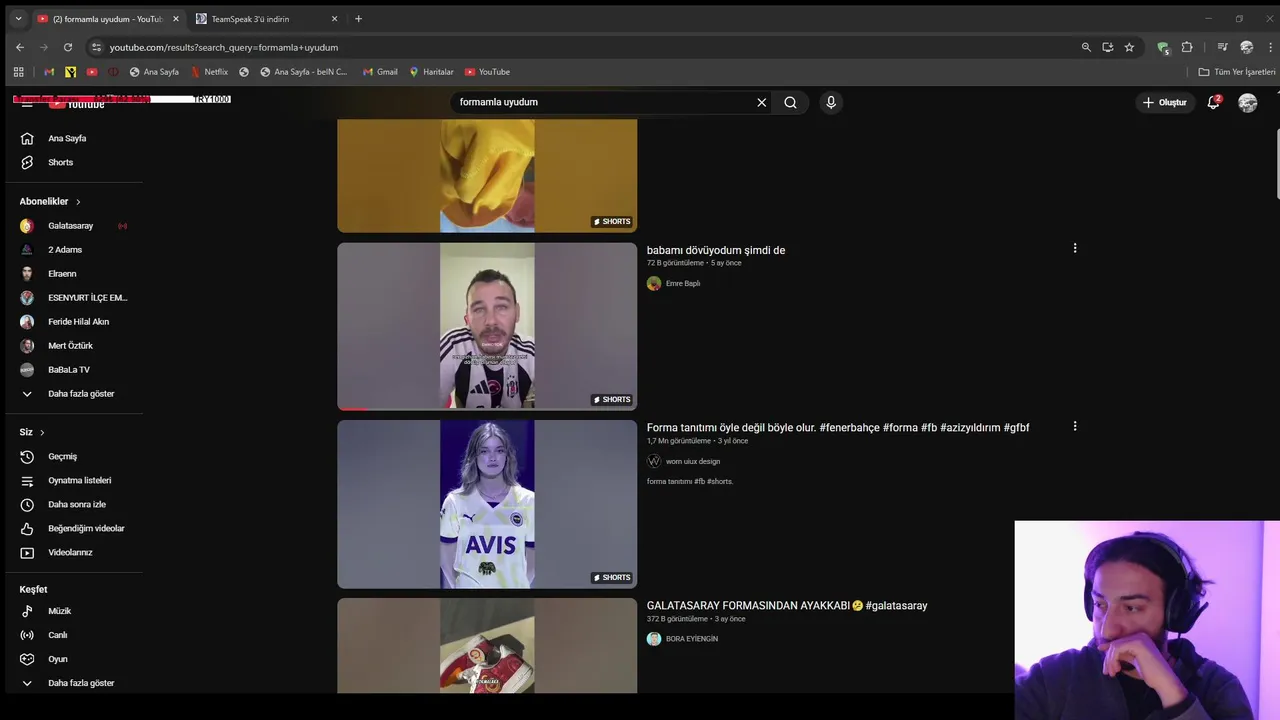Viewport: 1280px width, 720px height.
Task: Open Mert Öztürk subscription channel
Action: point(70,346)
